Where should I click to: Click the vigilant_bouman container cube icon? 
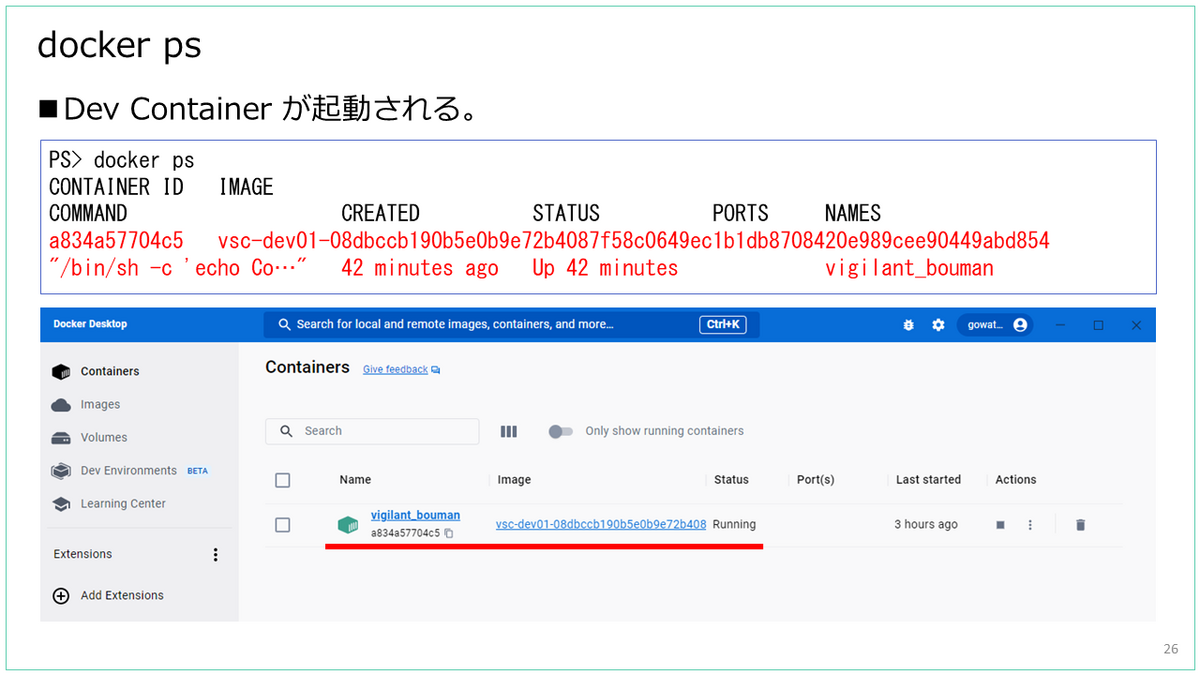pyautogui.click(x=347, y=524)
